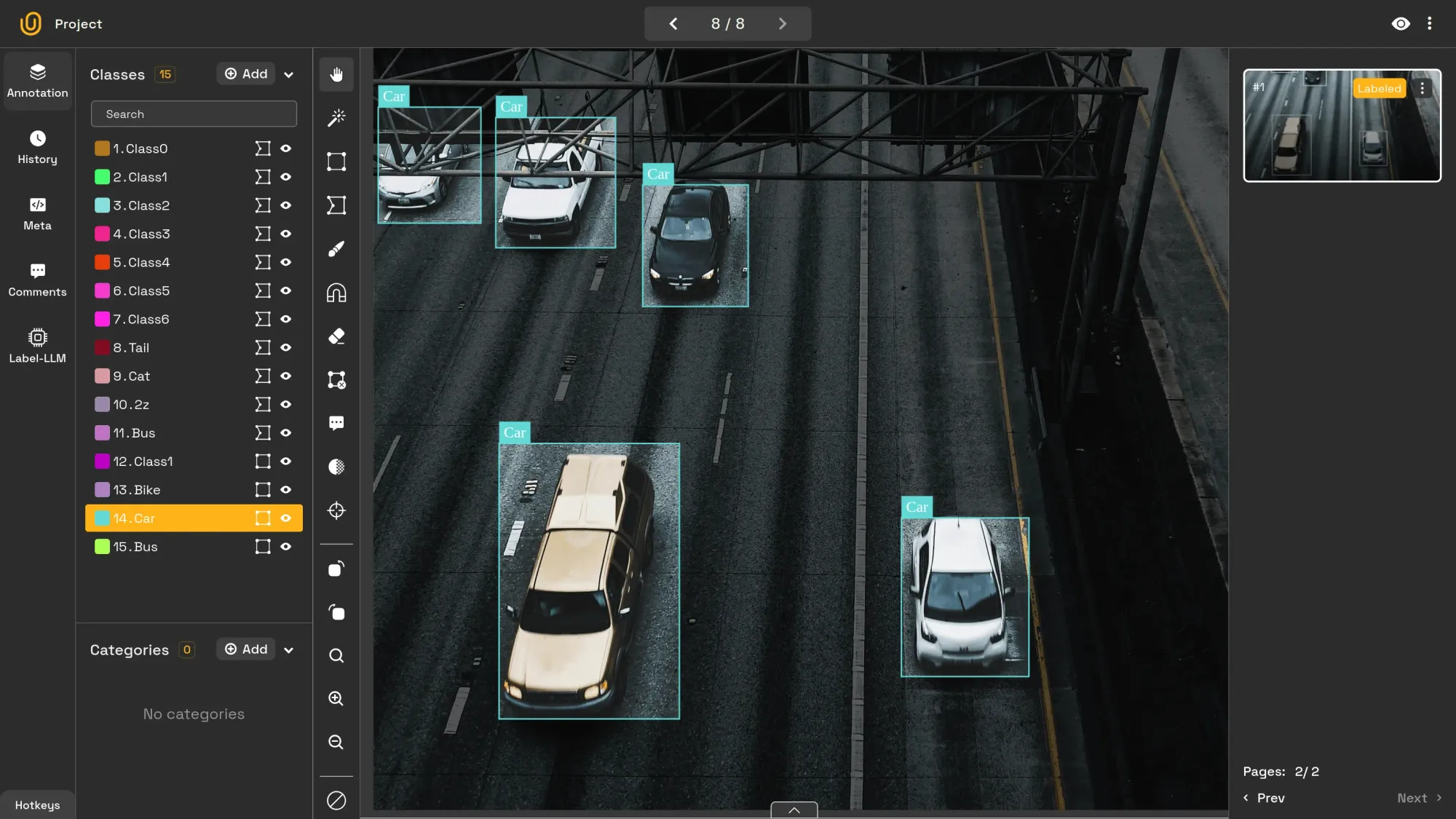
Task: Select the magic wand tool
Action: (336, 117)
